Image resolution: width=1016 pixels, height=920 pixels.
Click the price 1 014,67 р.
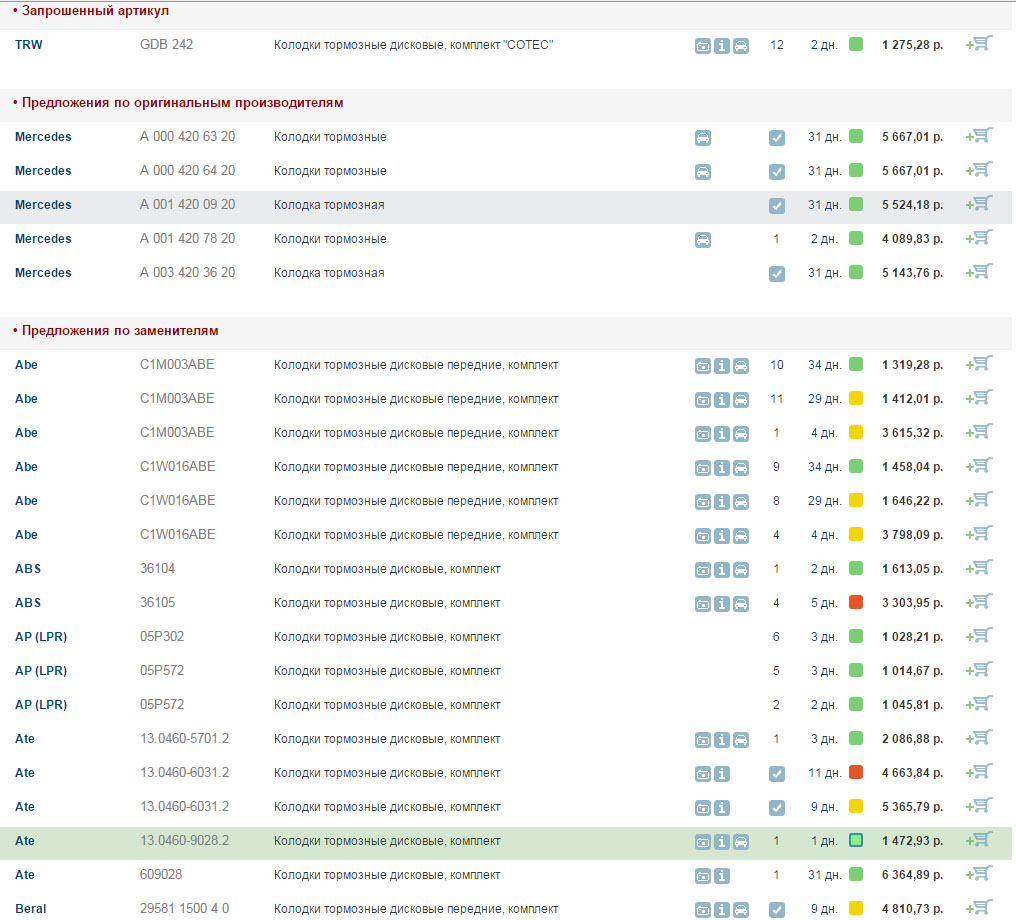click(912, 671)
